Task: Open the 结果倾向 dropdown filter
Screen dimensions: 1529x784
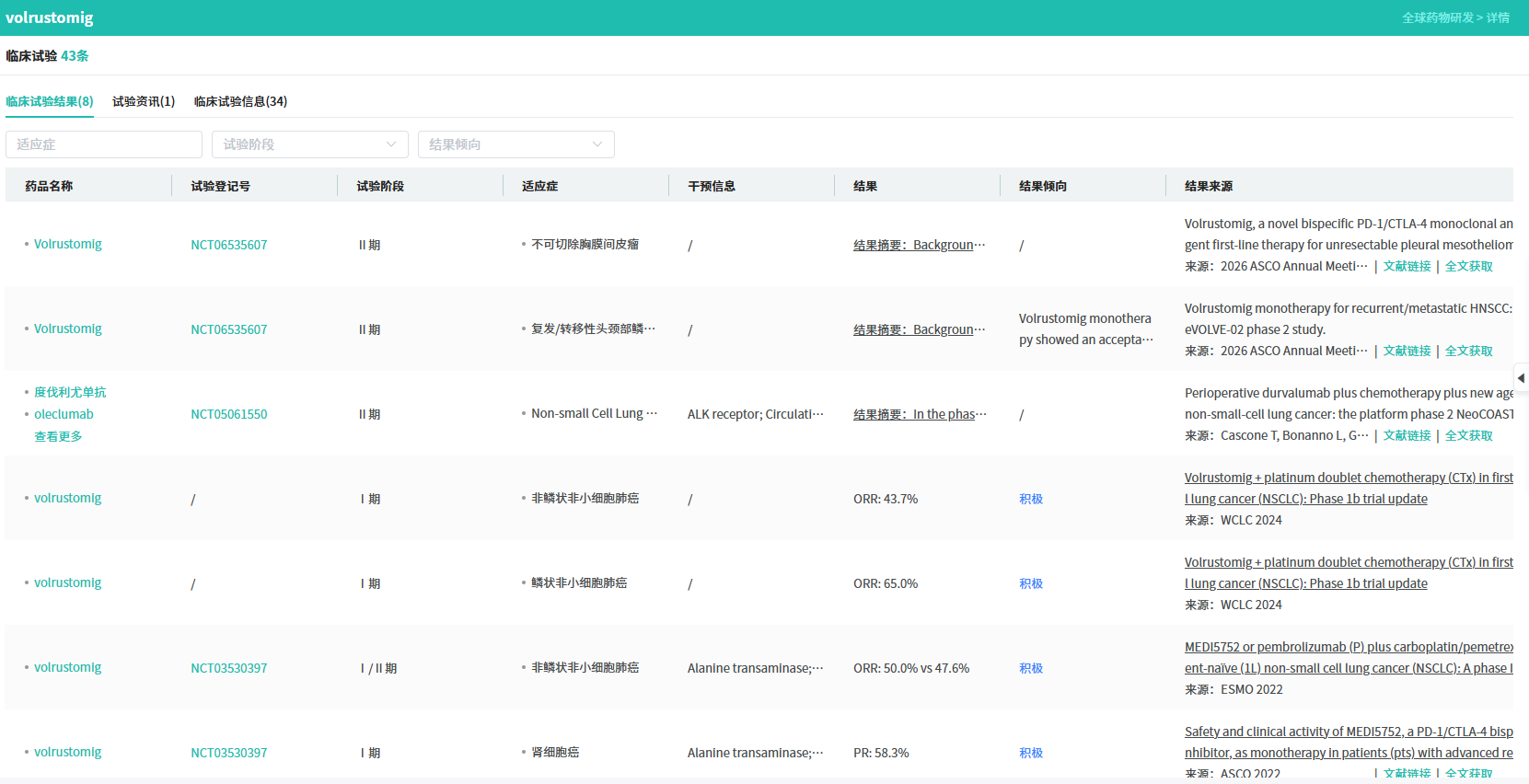Action: [x=516, y=144]
